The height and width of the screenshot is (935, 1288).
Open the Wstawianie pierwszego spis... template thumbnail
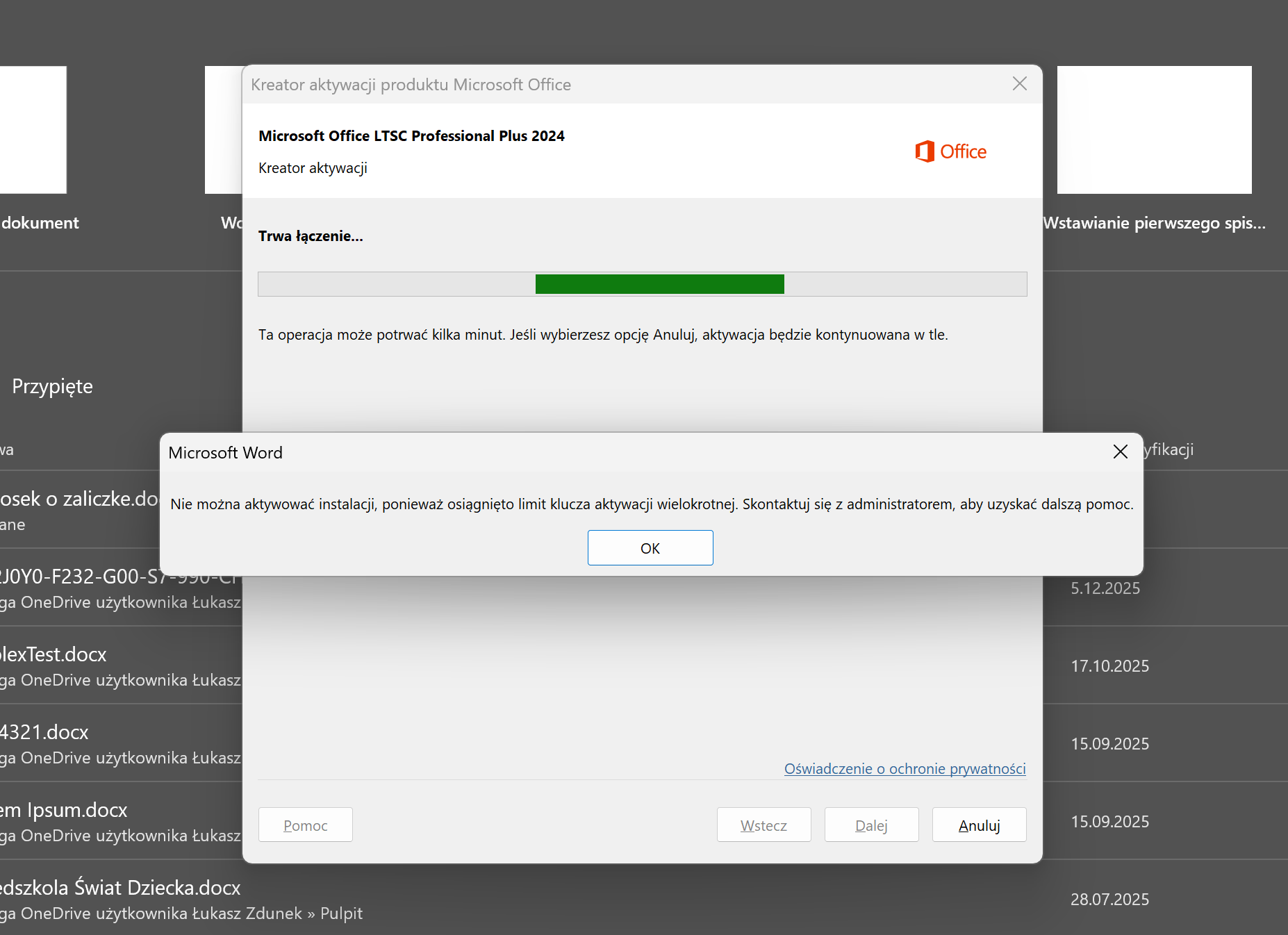[x=1154, y=130]
